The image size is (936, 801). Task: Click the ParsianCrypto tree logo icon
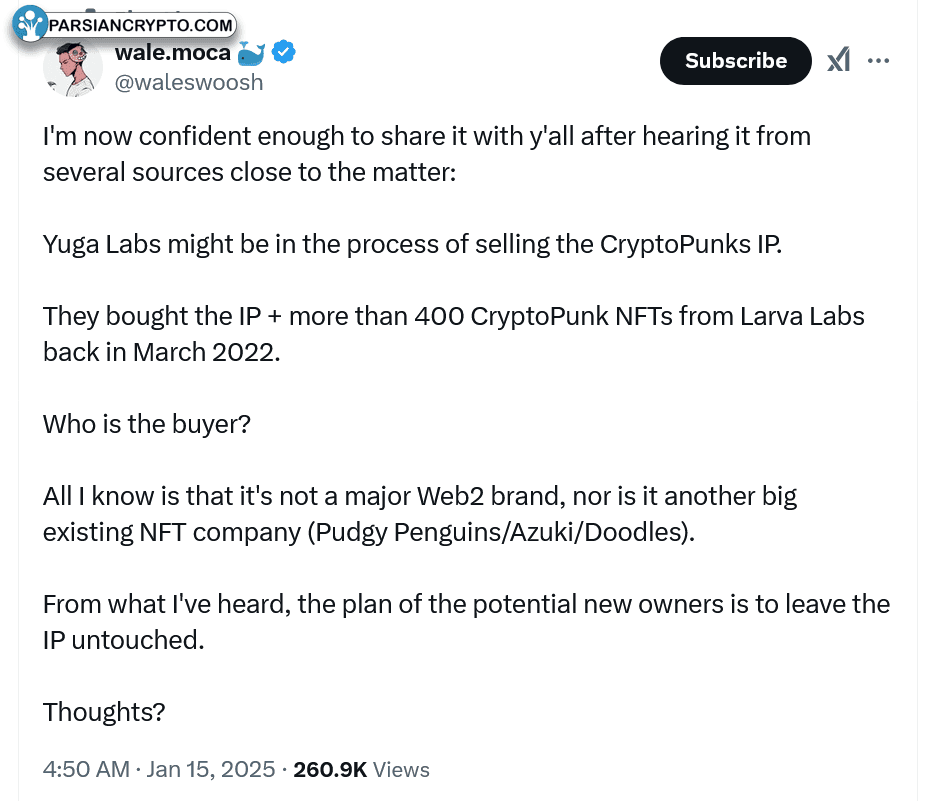pos(29,24)
